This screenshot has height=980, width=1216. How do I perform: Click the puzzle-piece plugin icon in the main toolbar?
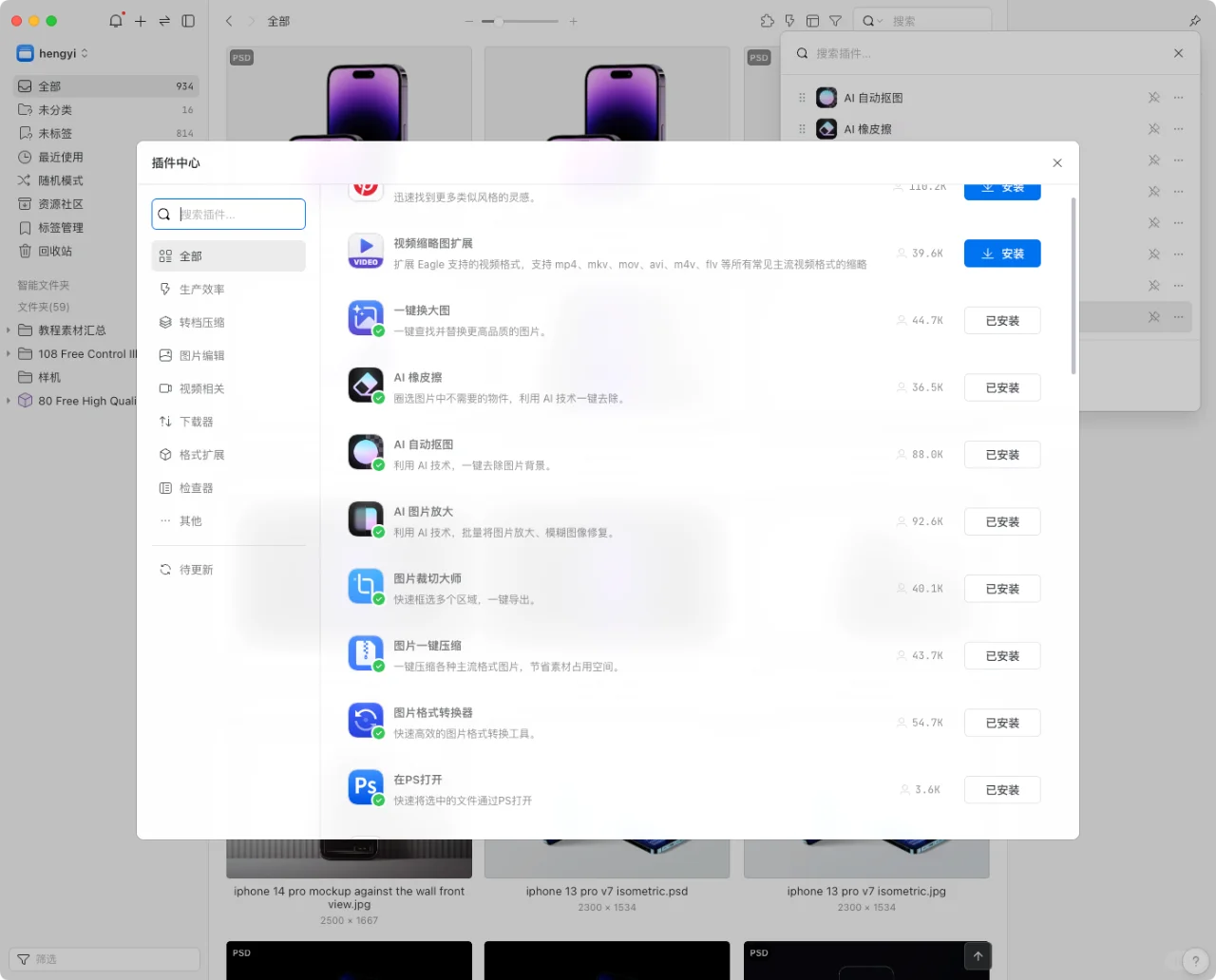(768, 21)
